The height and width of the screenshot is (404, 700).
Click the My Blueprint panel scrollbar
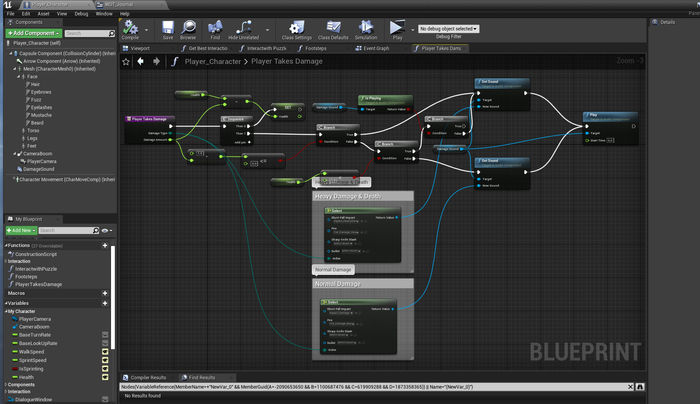coord(113,297)
